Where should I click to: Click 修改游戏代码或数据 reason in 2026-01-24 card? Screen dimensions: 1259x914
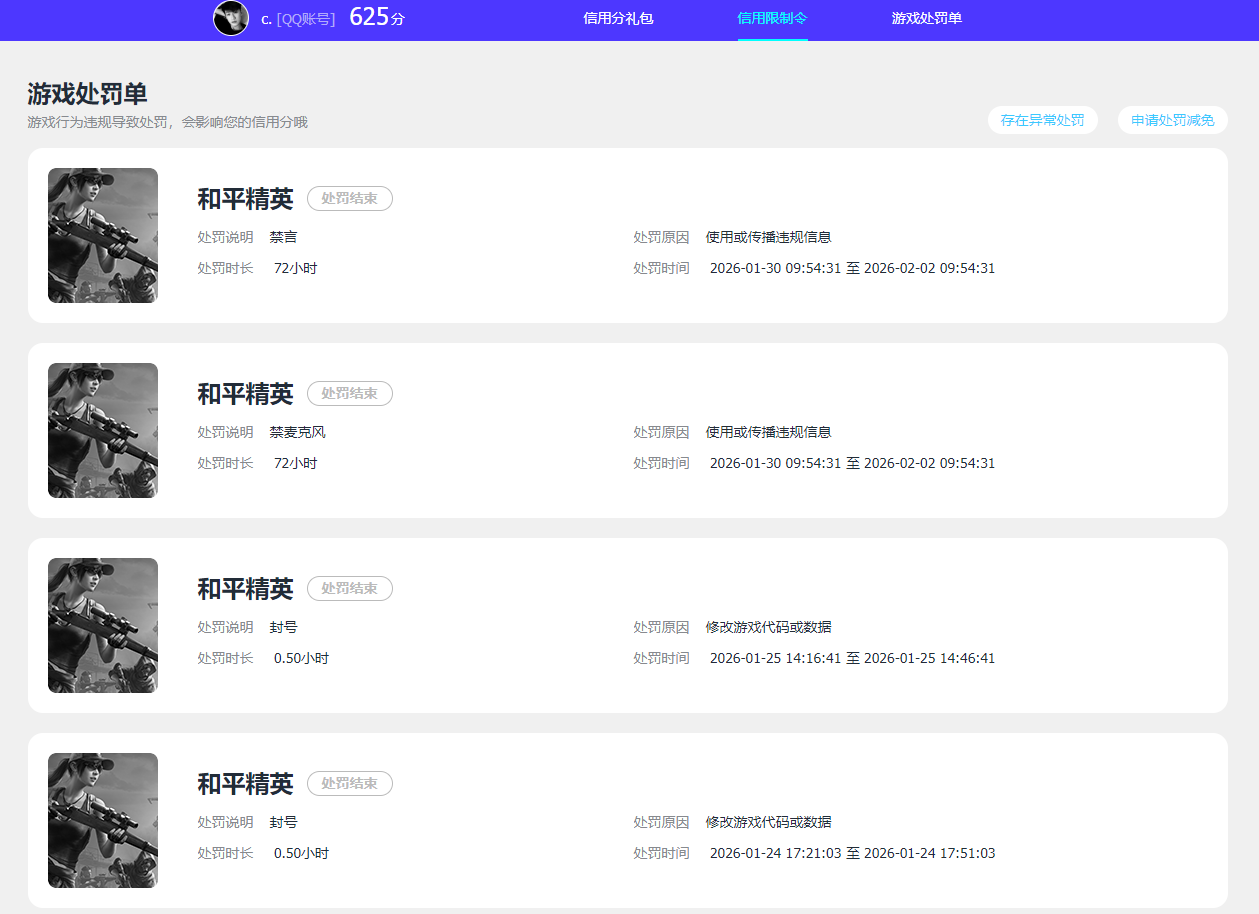(768, 822)
